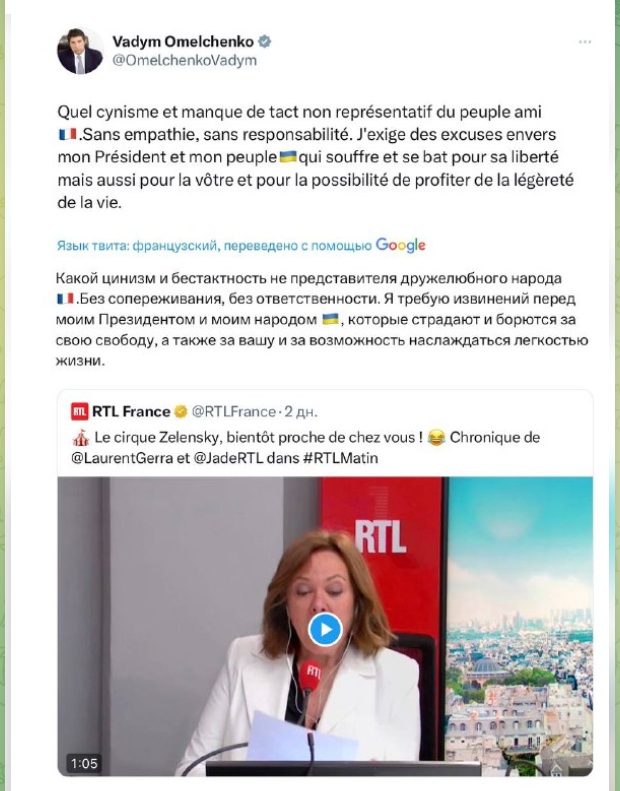620x791 pixels.
Task: Click the RTL France red logo avatar
Action: 79,412
